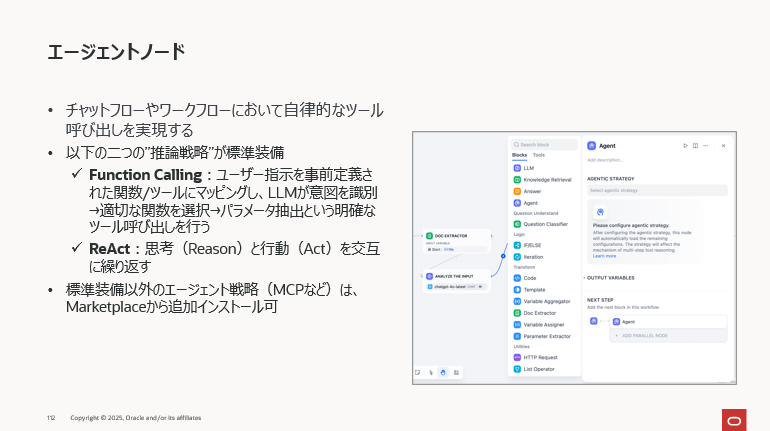Switch to the Blocks tab
This screenshot has height=431, width=770.
(x=519, y=155)
